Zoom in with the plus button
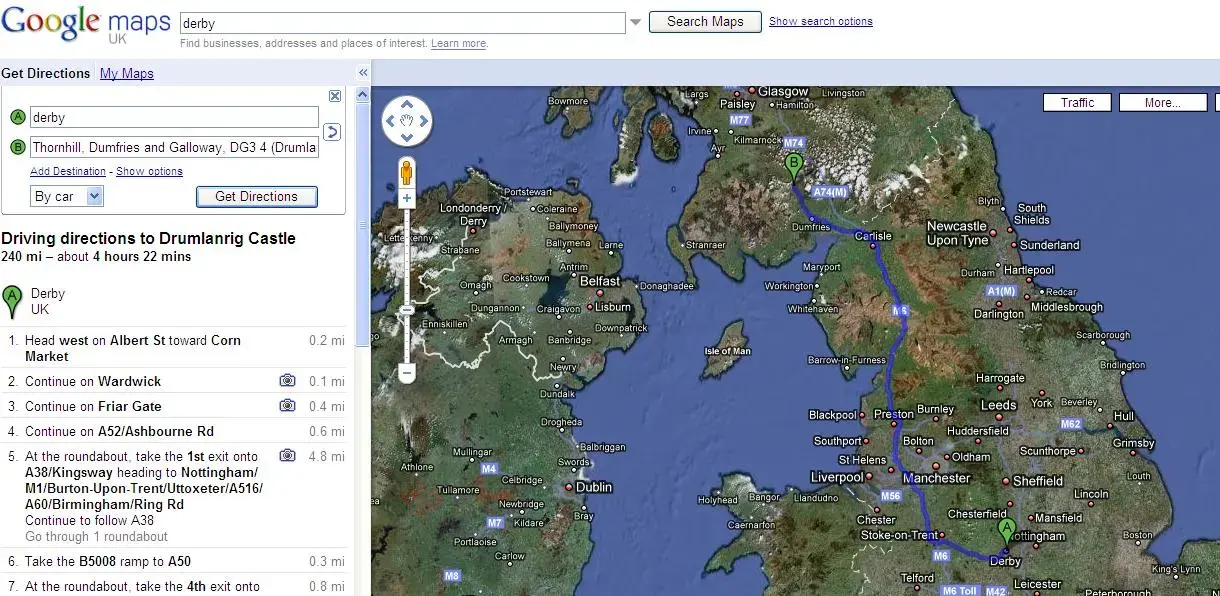The height and width of the screenshot is (596, 1220). 407,199
